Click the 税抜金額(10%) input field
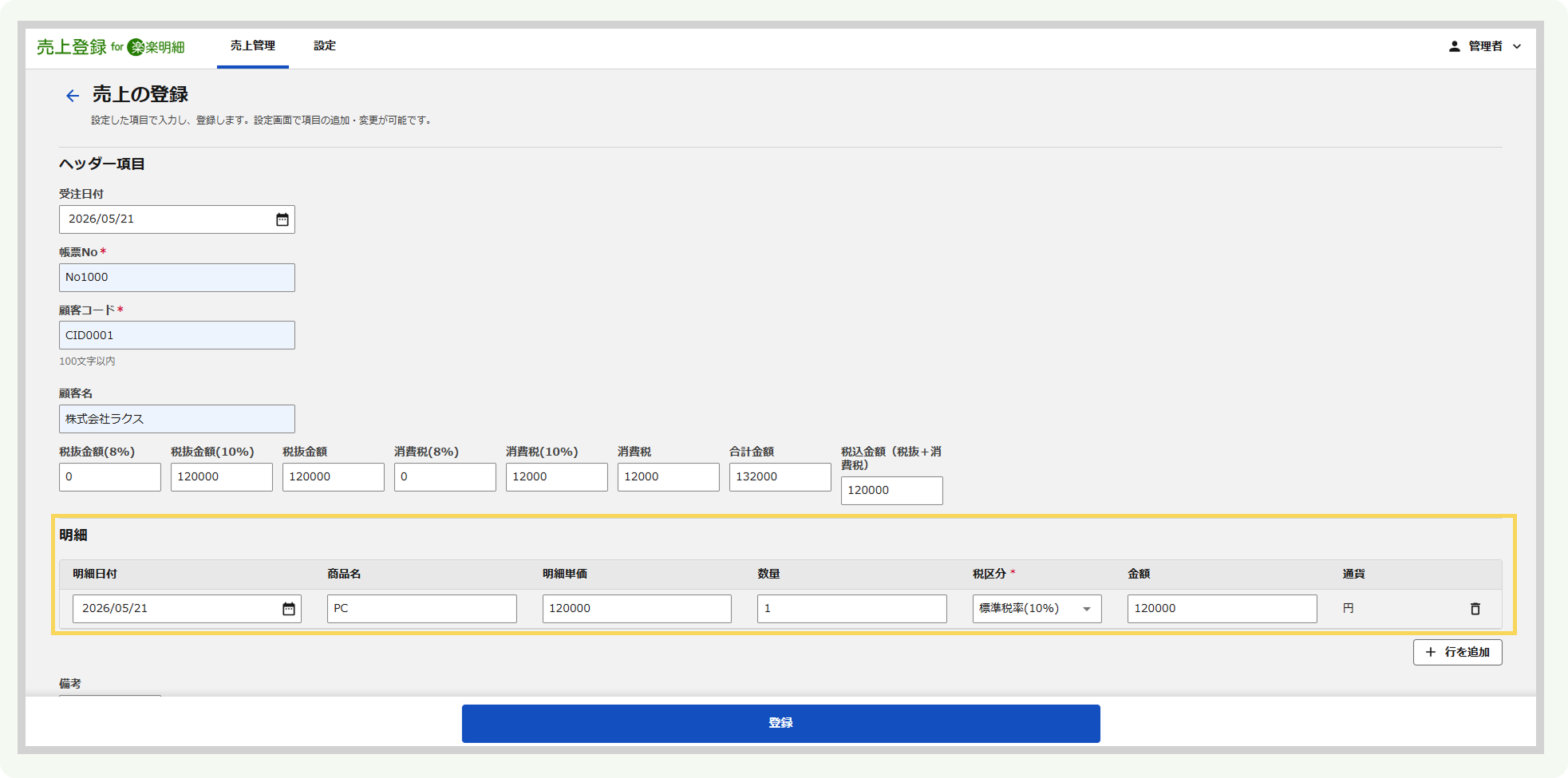1568x778 pixels. pos(222,477)
